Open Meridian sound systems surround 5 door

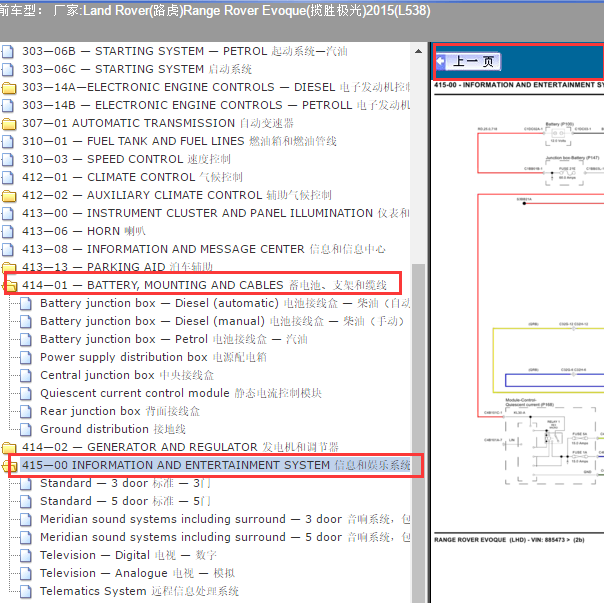pyautogui.click(x=225, y=537)
